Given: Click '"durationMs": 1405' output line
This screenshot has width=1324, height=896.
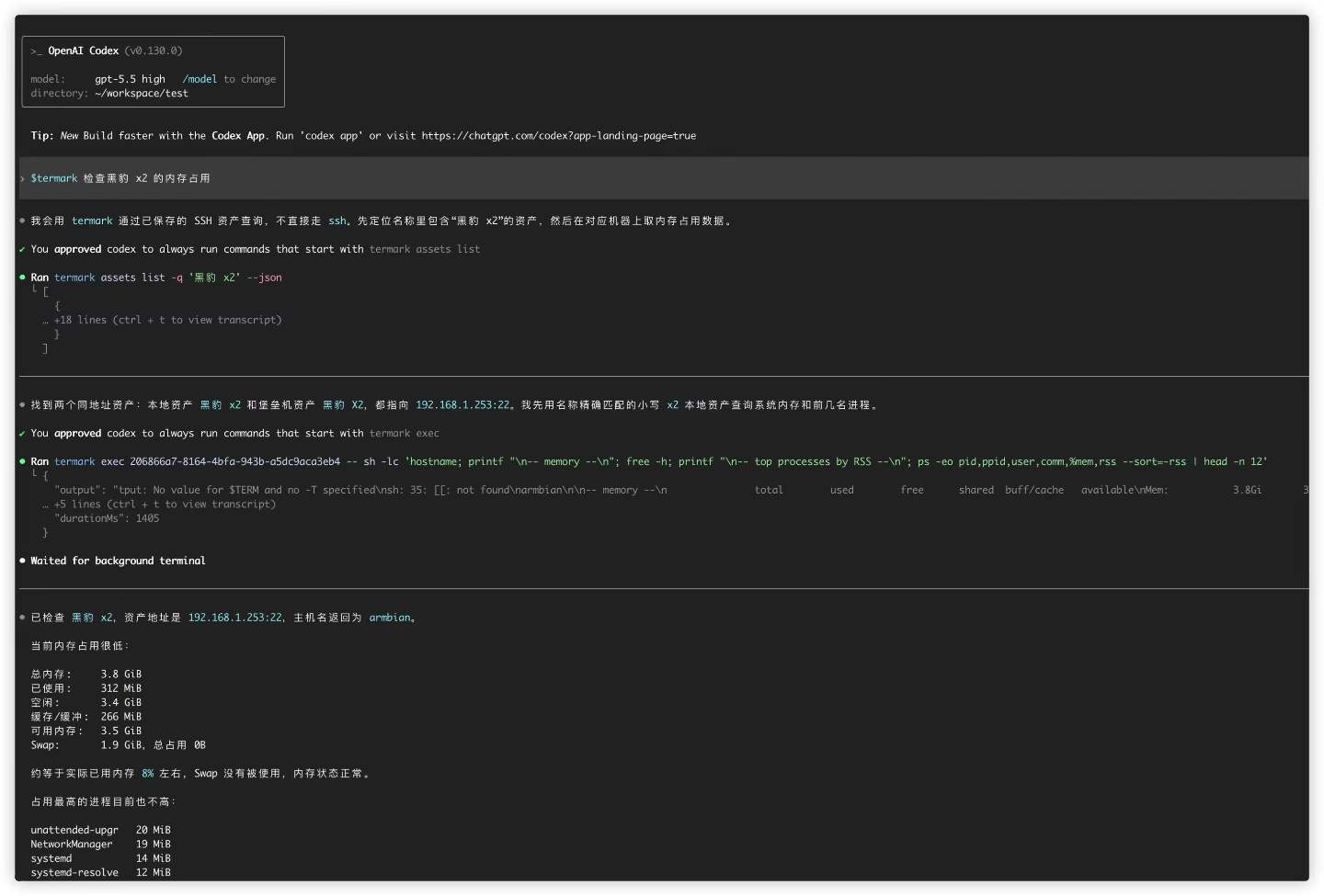Looking at the screenshot, I should [107, 519].
